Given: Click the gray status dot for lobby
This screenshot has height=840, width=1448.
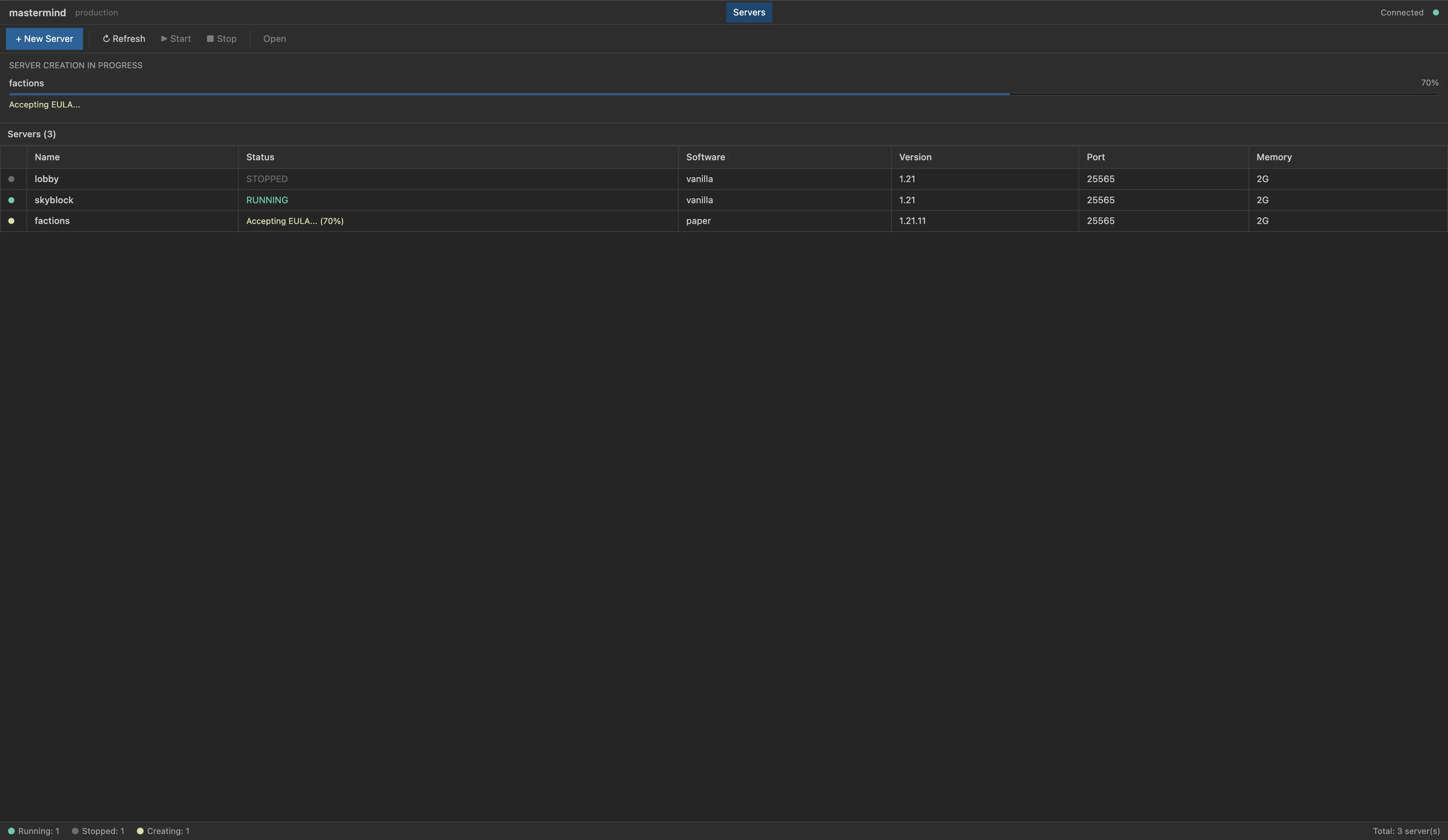Looking at the screenshot, I should click(x=11, y=179).
